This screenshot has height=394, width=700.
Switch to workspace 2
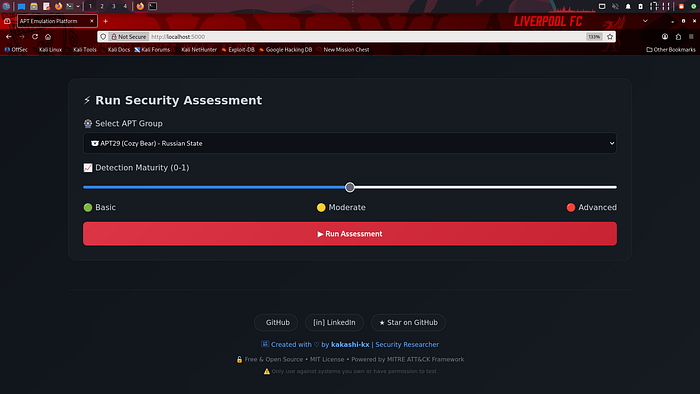point(102,6)
